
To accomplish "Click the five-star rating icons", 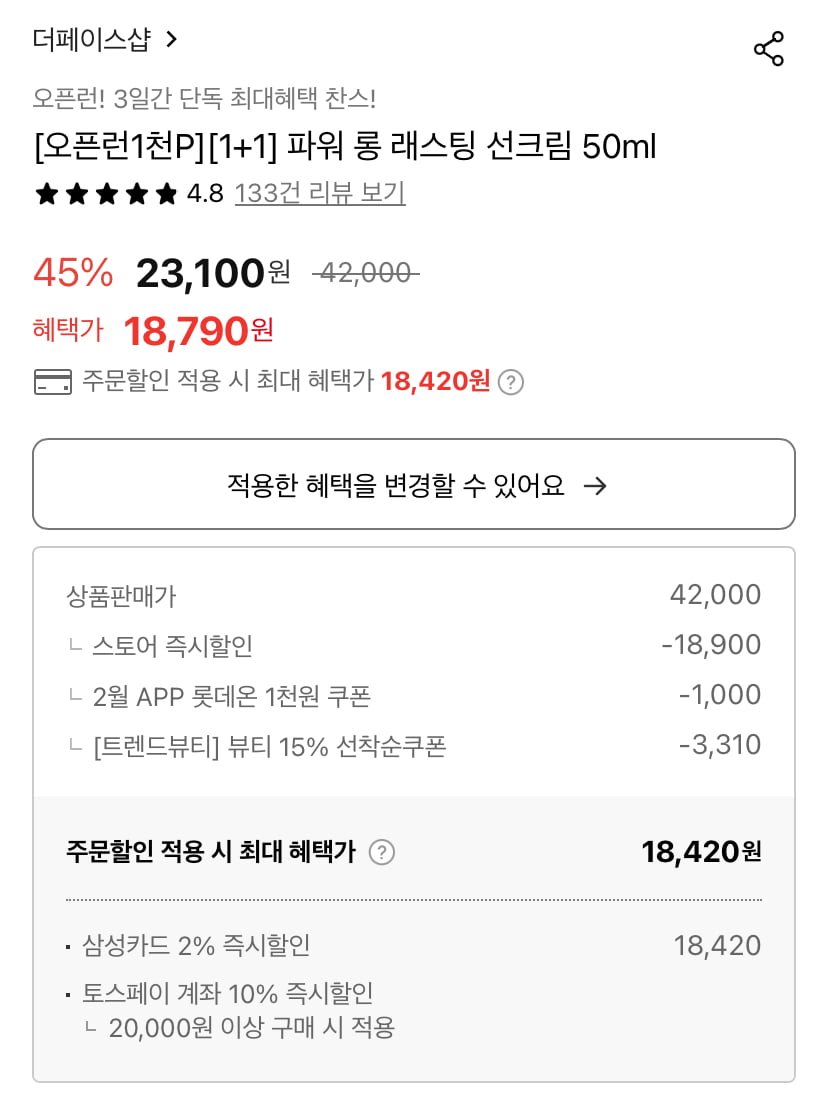I will pyautogui.click(x=105, y=193).
